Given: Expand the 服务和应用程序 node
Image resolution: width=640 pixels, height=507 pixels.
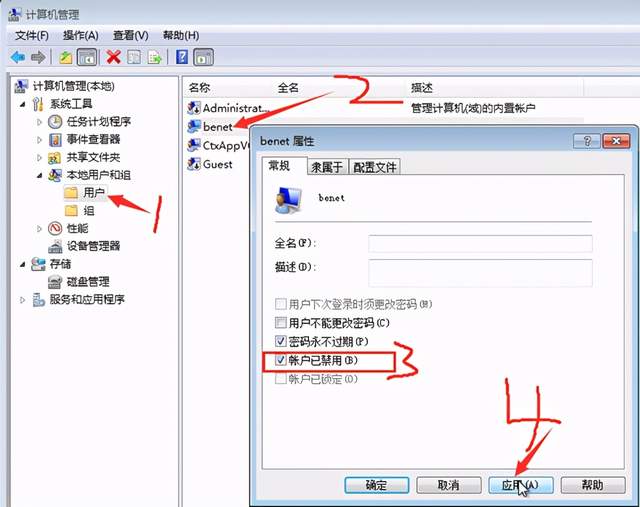Looking at the screenshot, I should pyautogui.click(x=22, y=300).
